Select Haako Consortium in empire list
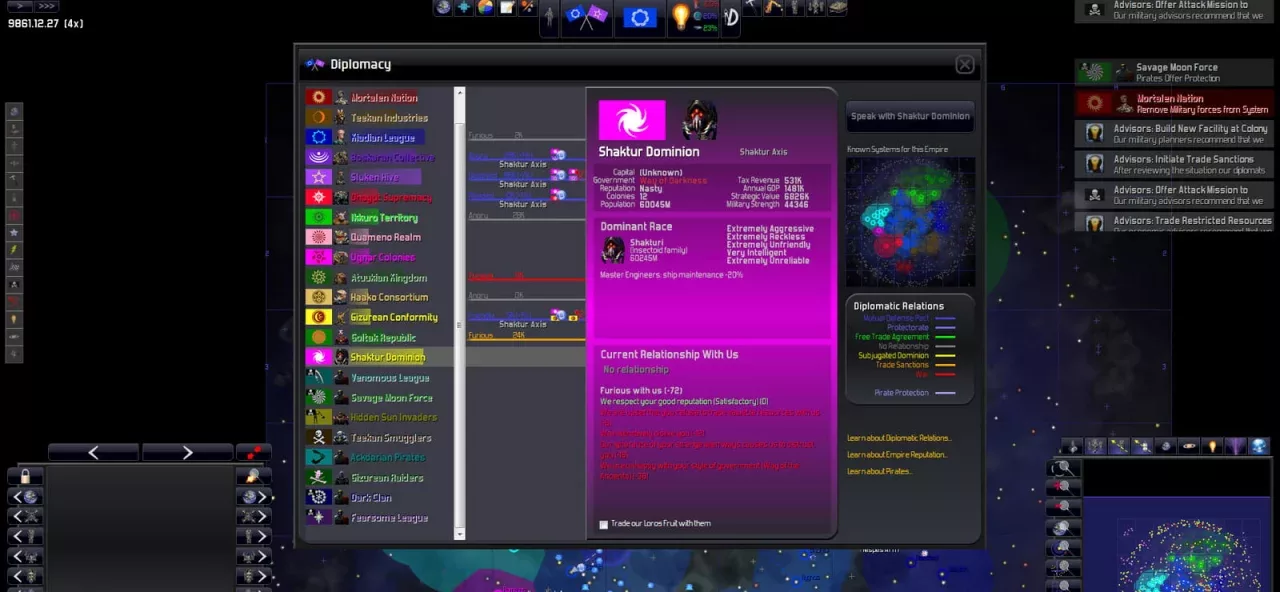1280x592 pixels. point(379,297)
